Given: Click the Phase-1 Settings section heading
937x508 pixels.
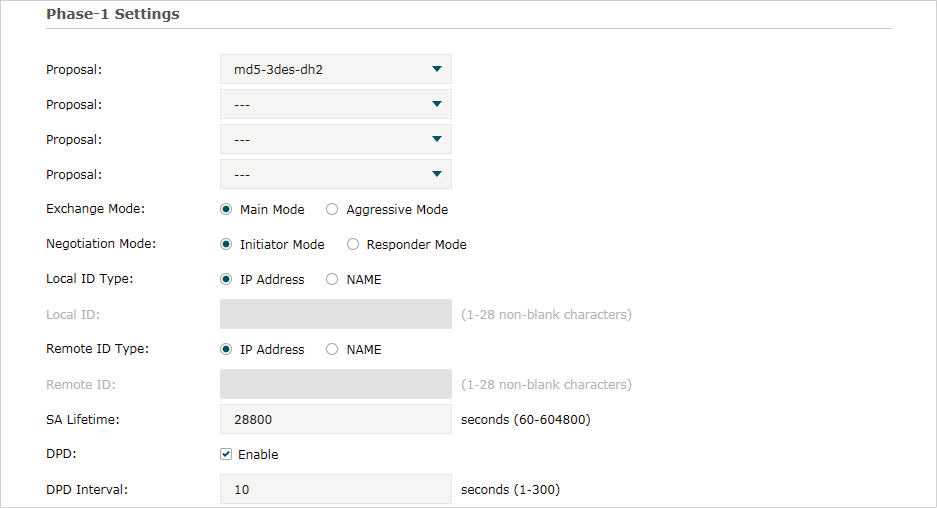Looking at the screenshot, I should [113, 14].
